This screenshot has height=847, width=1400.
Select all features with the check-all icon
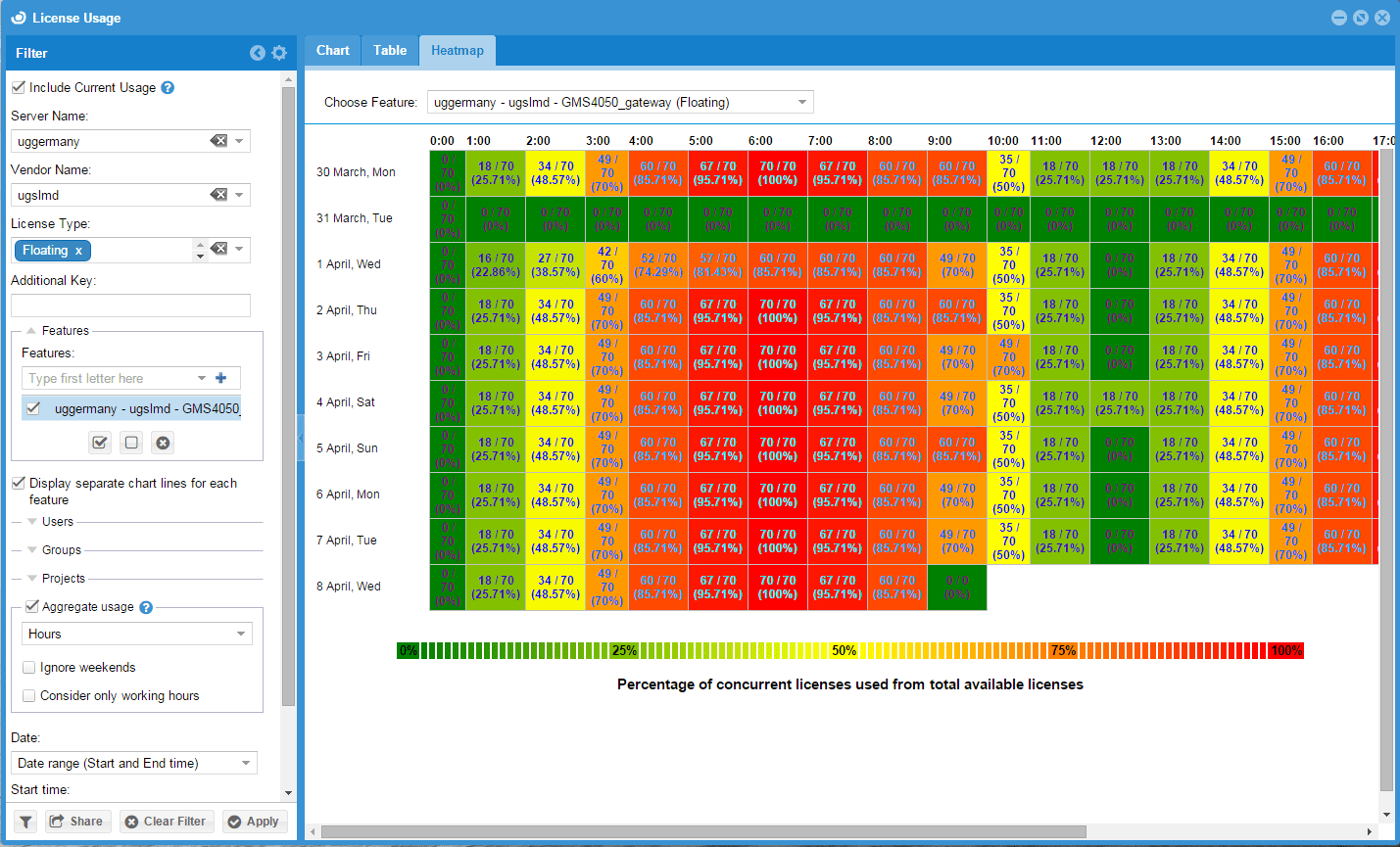(x=100, y=443)
